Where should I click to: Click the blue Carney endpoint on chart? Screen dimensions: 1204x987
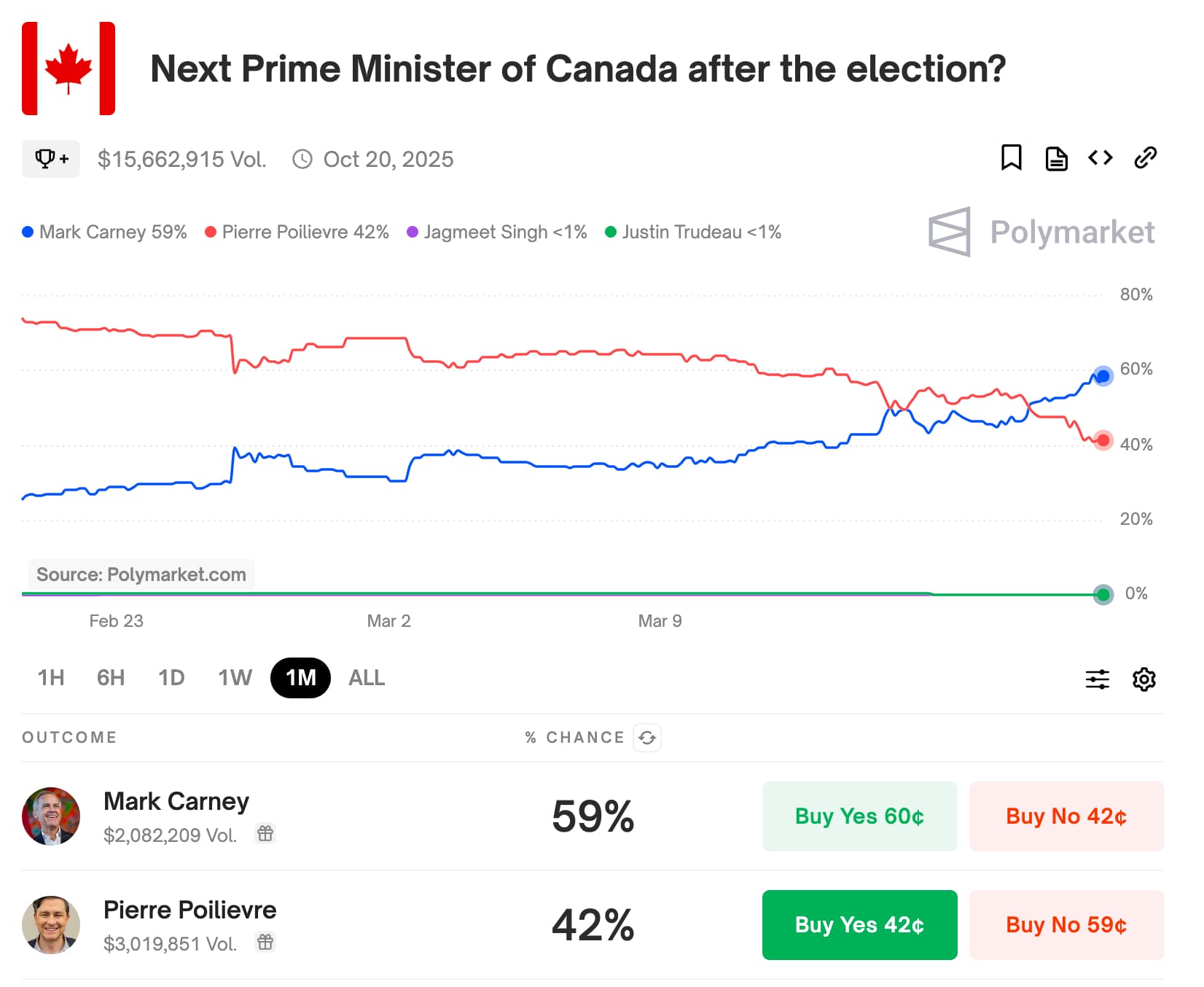click(1103, 376)
